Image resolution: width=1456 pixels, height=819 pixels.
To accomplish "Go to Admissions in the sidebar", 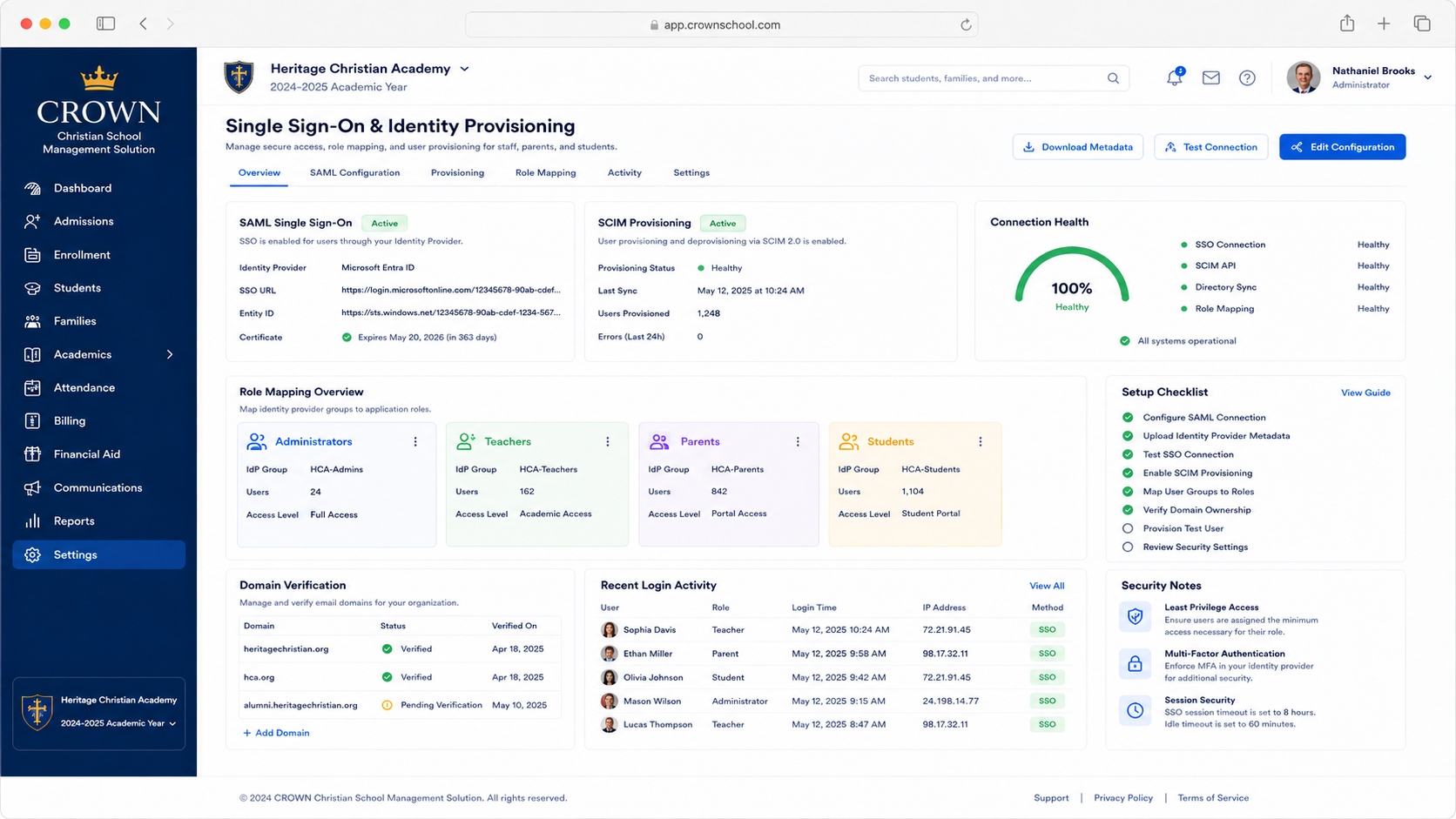I will click(98, 221).
